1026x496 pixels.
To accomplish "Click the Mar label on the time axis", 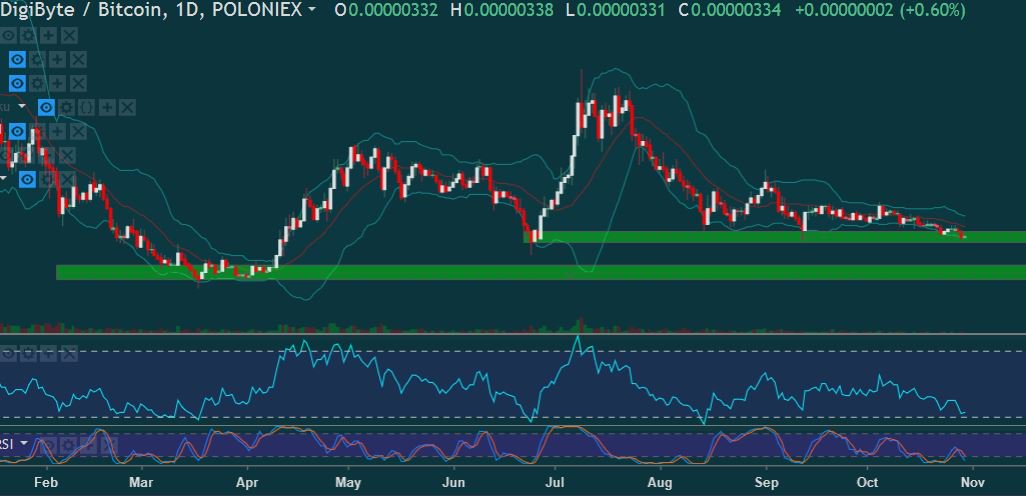I will tap(141, 484).
